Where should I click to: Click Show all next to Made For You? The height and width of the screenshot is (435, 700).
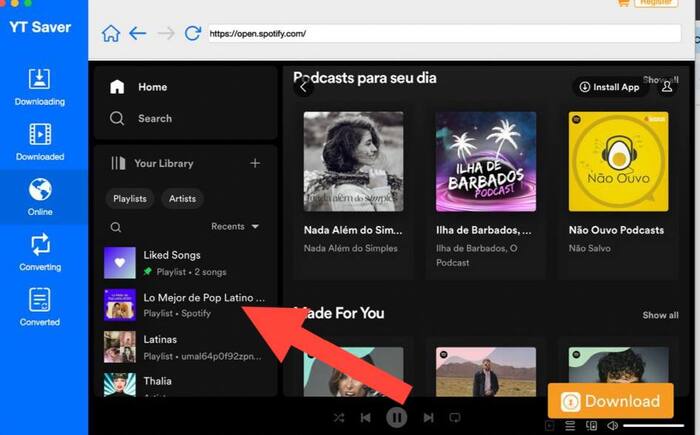coord(660,315)
